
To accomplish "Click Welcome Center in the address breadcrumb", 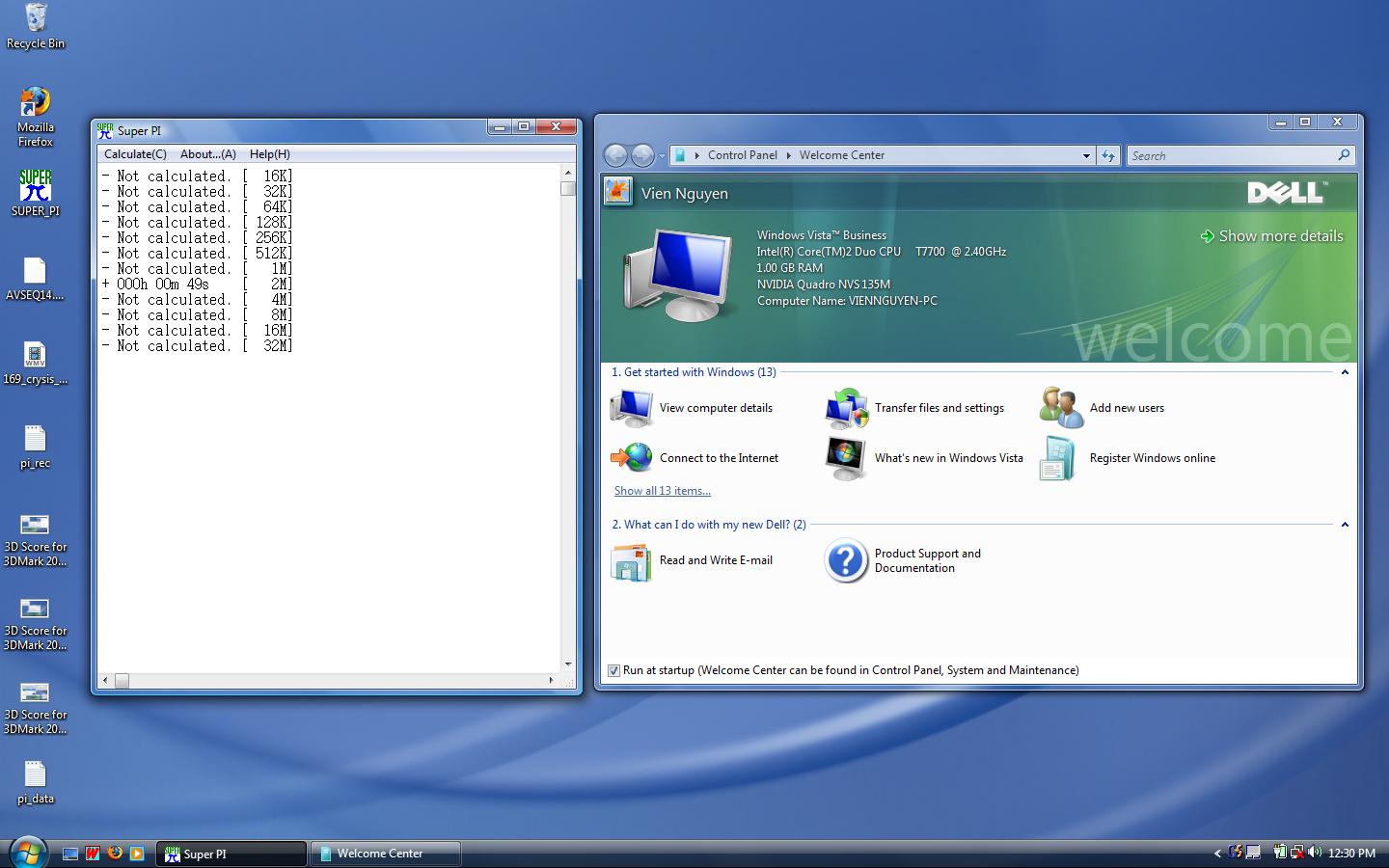I will pos(842,155).
